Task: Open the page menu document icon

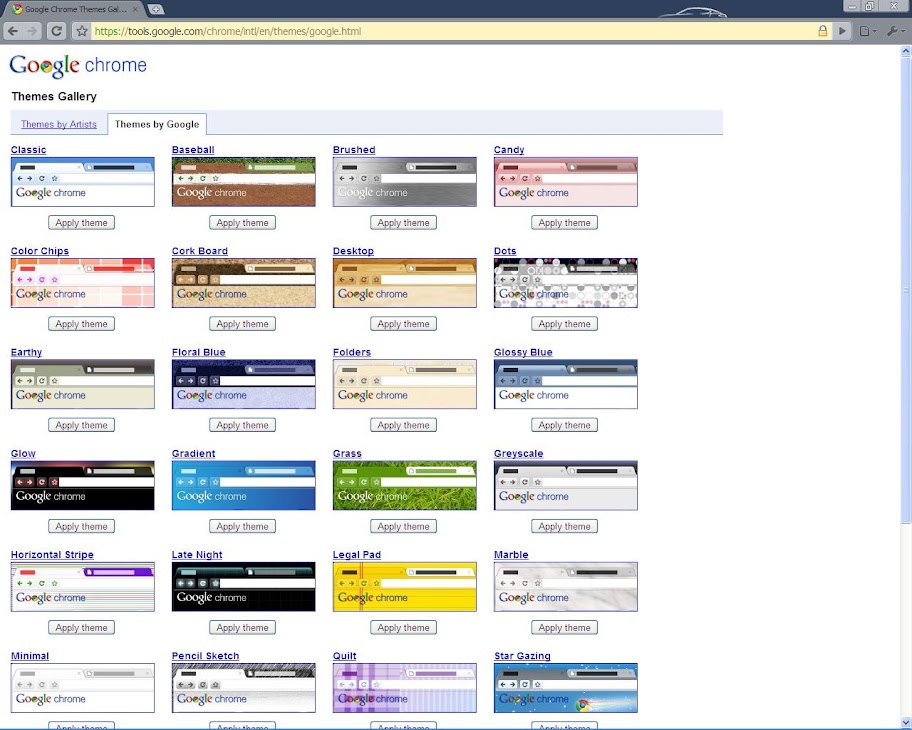Action: pyautogui.click(x=867, y=31)
